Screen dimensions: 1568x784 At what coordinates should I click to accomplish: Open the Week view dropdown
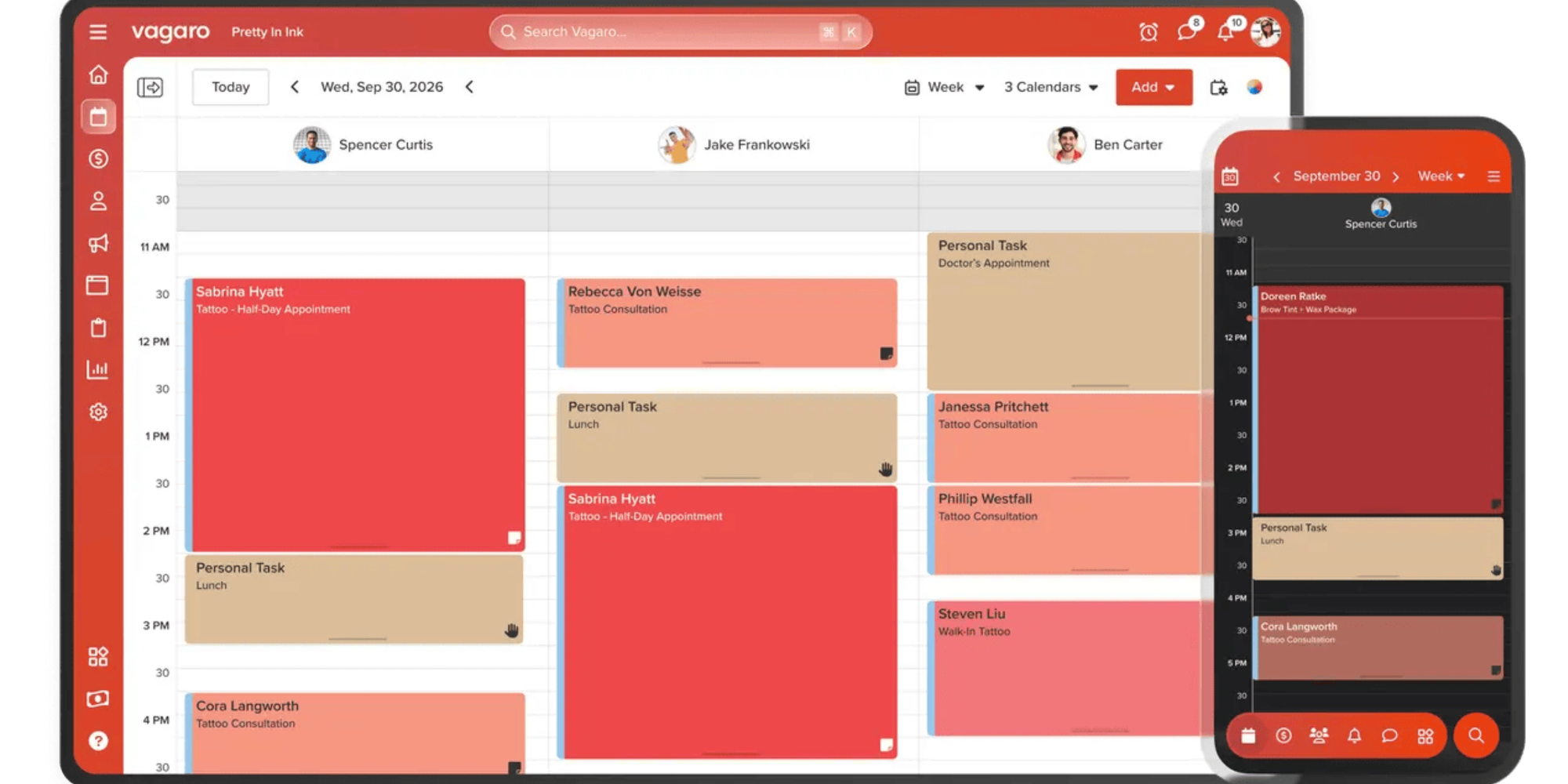pyautogui.click(x=945, y=87)
